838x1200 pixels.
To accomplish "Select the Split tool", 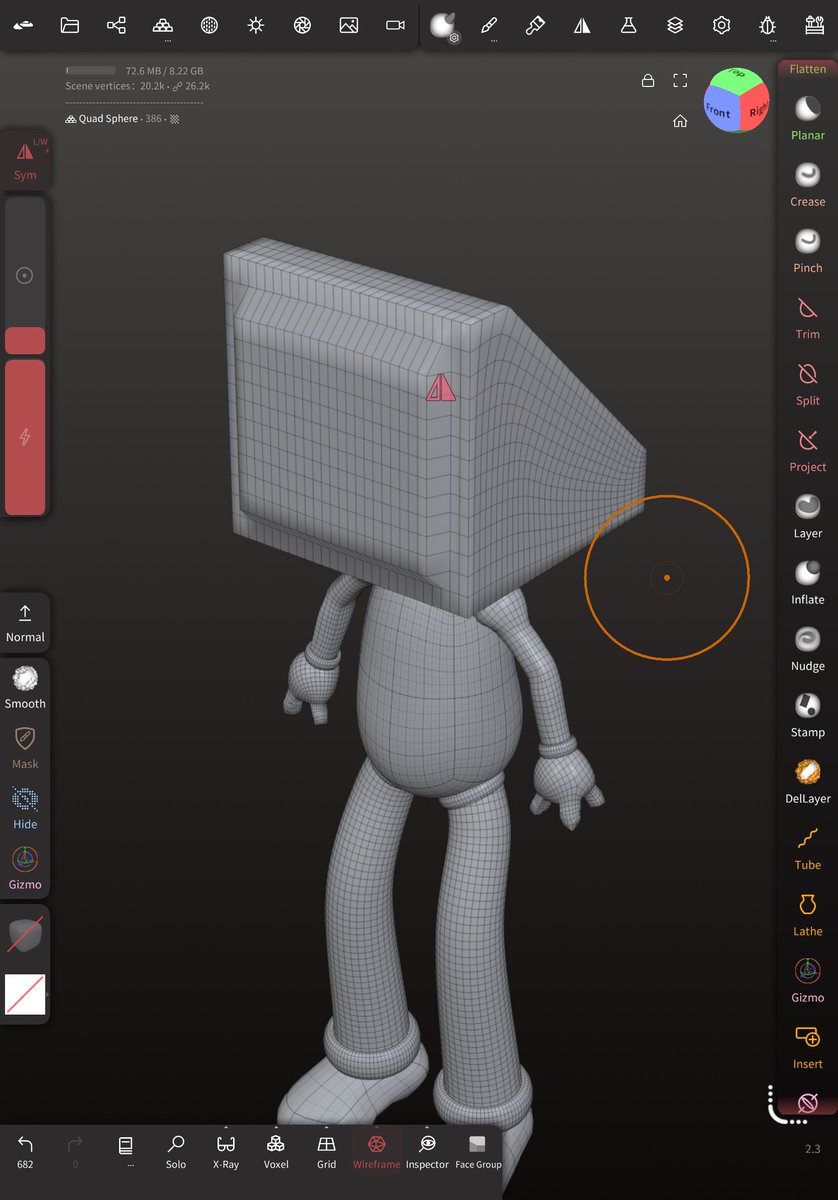I will click(808, 384).
